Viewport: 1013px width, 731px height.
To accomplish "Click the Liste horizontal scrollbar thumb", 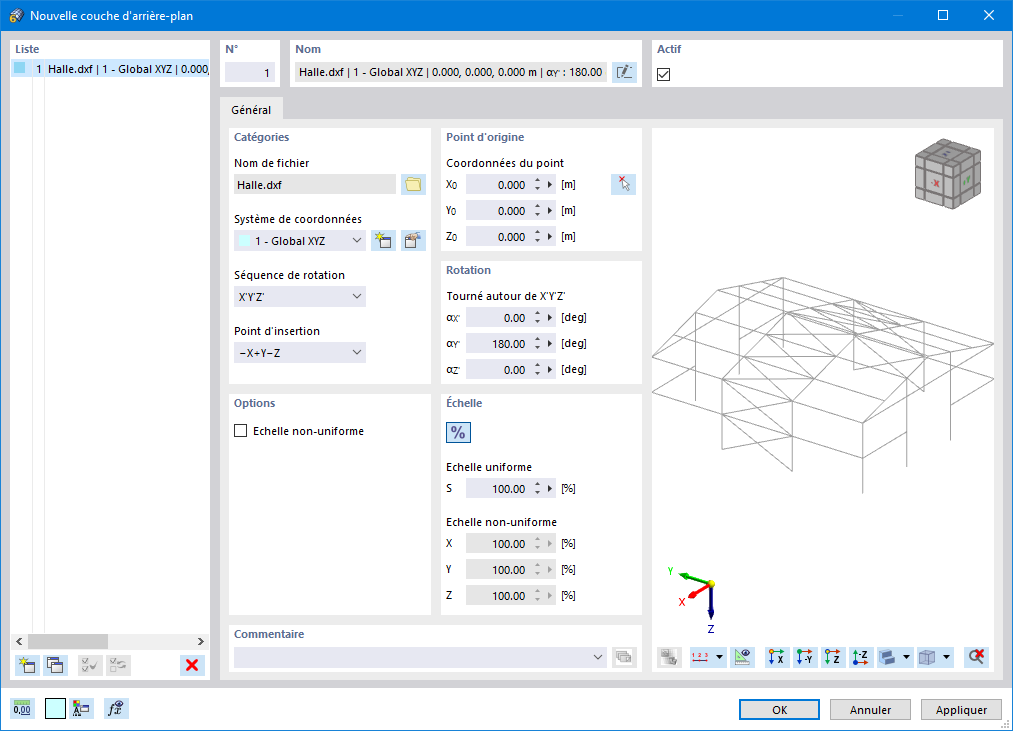I will click(x=68, y=641).
